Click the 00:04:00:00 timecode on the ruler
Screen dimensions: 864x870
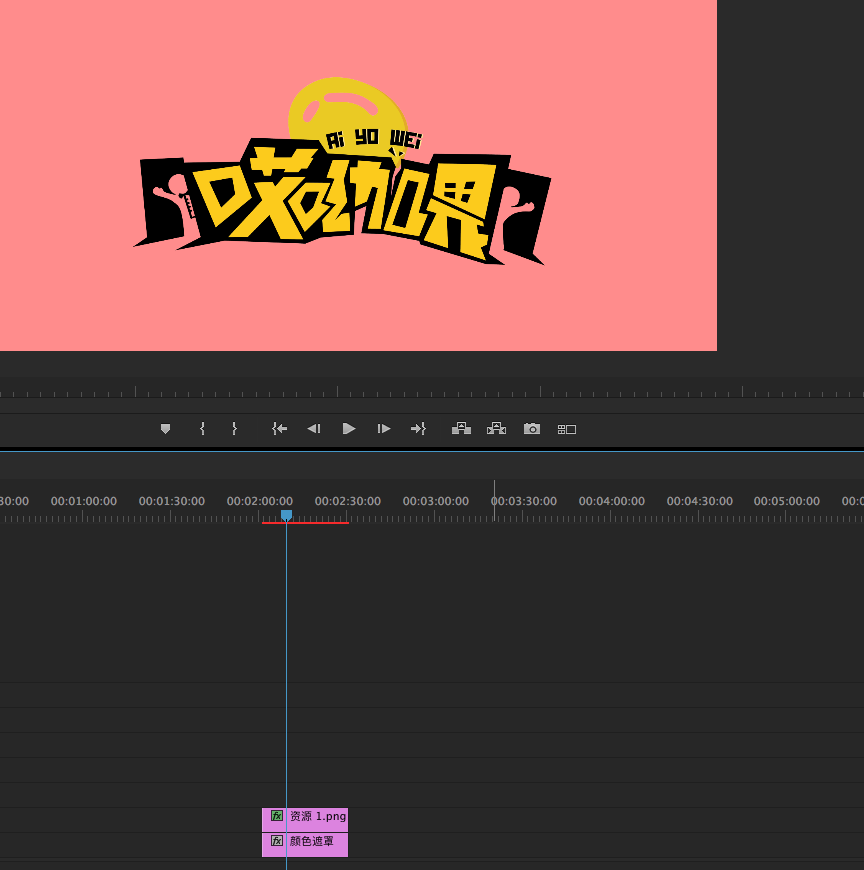612,501
